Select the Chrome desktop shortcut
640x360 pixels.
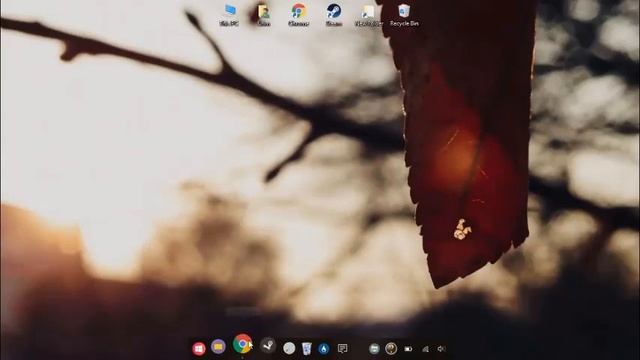tap(298, 15)
